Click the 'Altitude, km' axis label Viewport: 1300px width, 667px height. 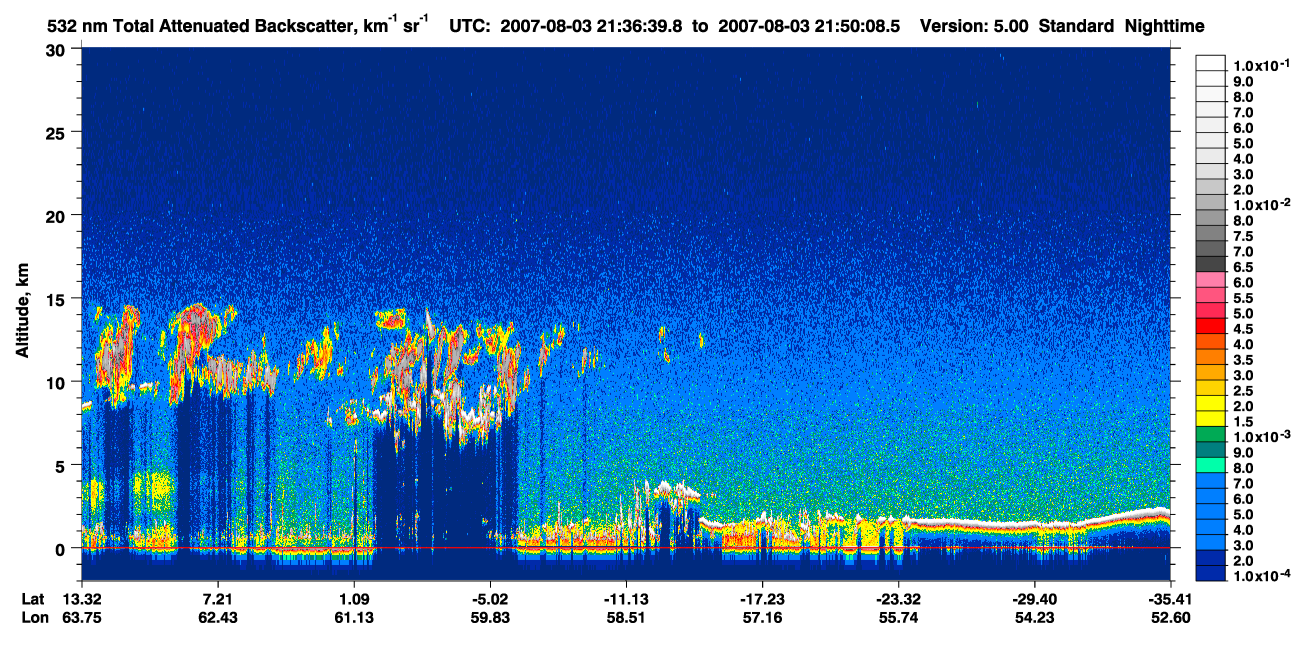click(22, 313)
